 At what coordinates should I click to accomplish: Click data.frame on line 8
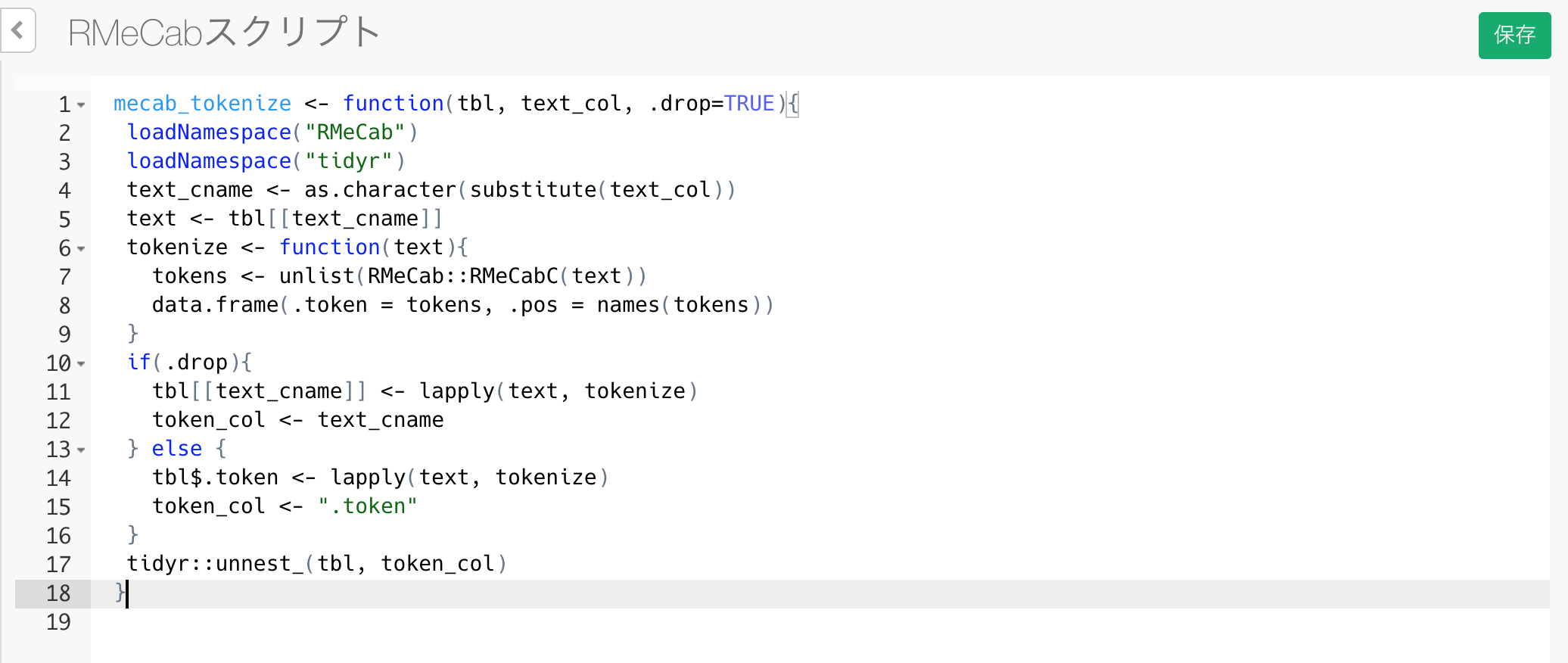pos(215,304)
